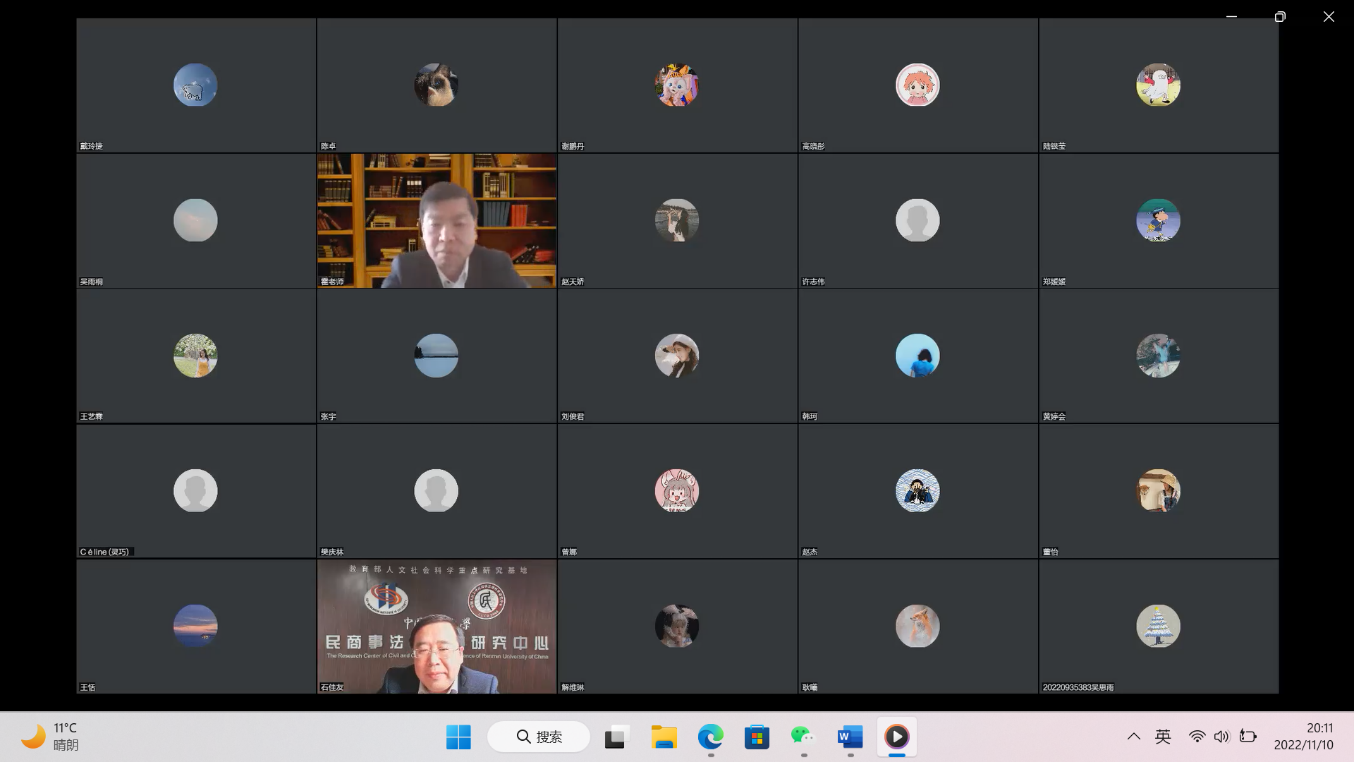Open Task View from the taskbar
The width and height of the screenshot is (1354, 762).
[x=616, y=737]
